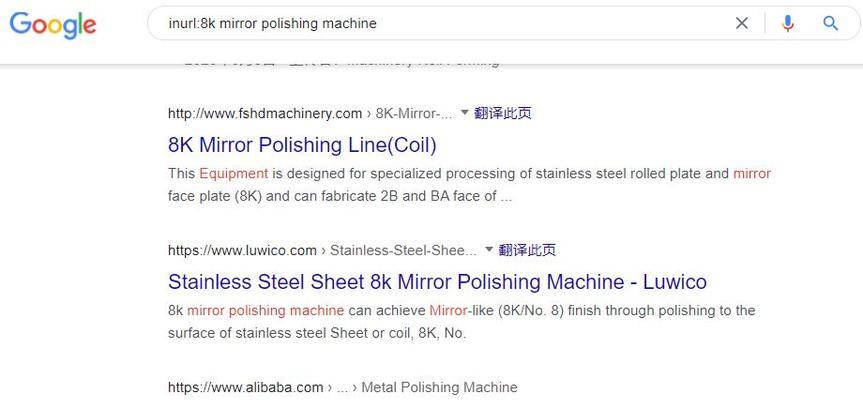This screenshot has height=400, width=863.
Task: Expand dropdown arrow beside fshdmachinery URL
Action: click(x=464, y=112)
